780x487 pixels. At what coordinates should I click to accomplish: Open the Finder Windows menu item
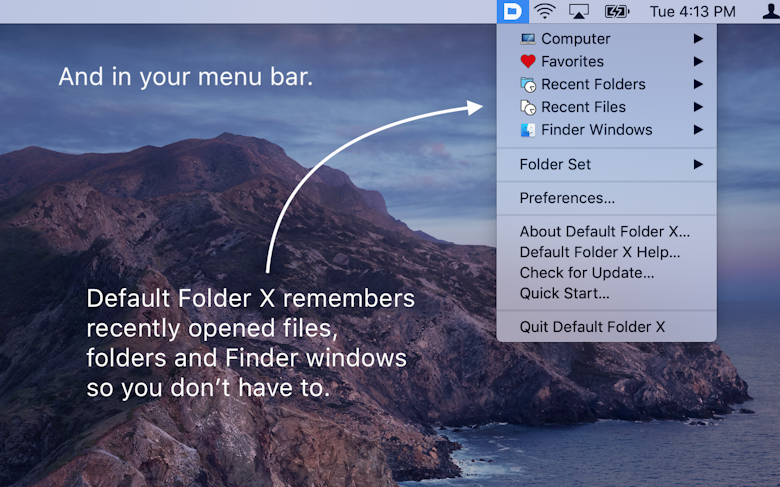point(607,130)
